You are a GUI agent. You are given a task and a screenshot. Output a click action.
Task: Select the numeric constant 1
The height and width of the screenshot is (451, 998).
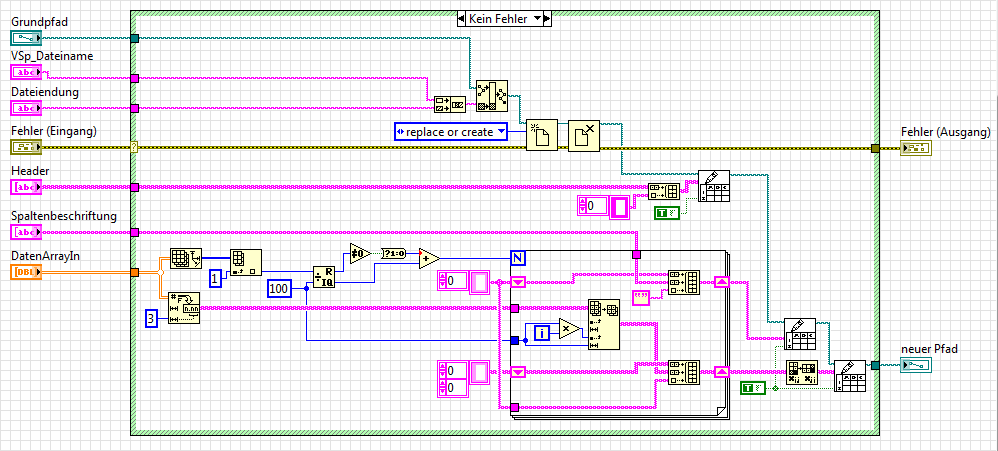[214, 277]
